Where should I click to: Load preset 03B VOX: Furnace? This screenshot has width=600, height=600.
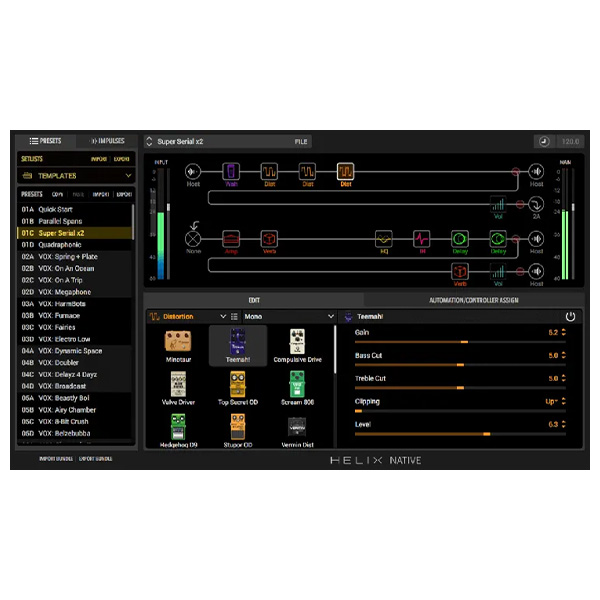[x=74, y=316]
